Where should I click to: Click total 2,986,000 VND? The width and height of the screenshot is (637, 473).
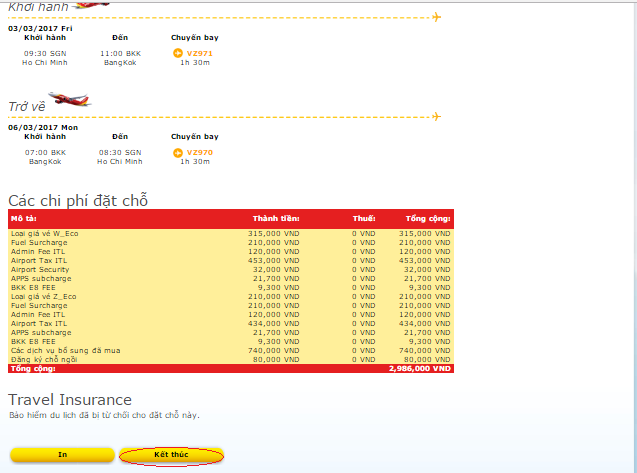pos(420,369)
